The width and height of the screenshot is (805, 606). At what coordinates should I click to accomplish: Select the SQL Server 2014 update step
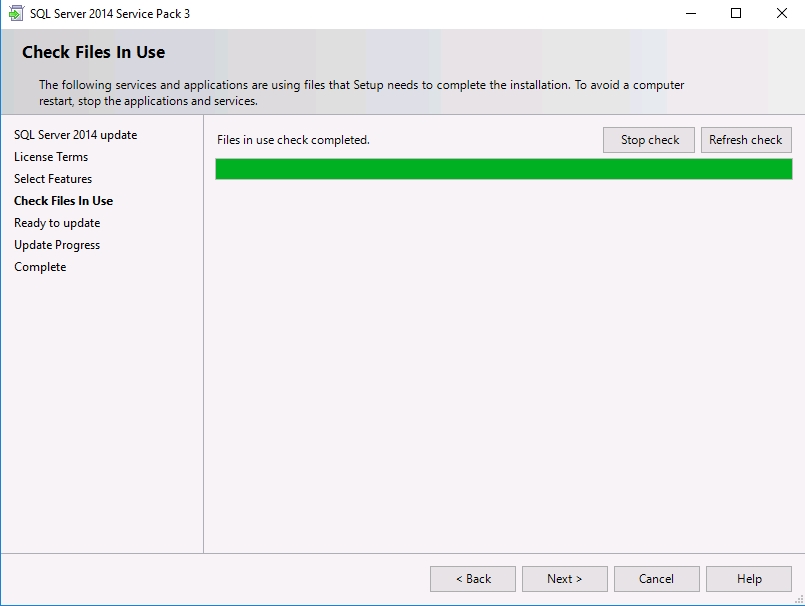75,135
